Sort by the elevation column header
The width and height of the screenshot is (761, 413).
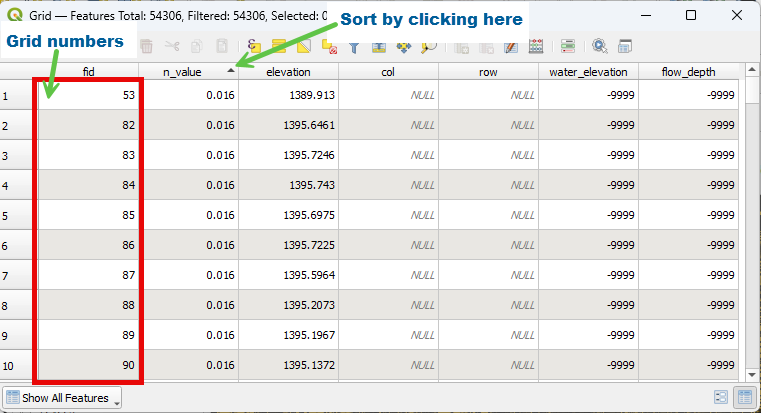pyautogui.click(x=288, y=72)
